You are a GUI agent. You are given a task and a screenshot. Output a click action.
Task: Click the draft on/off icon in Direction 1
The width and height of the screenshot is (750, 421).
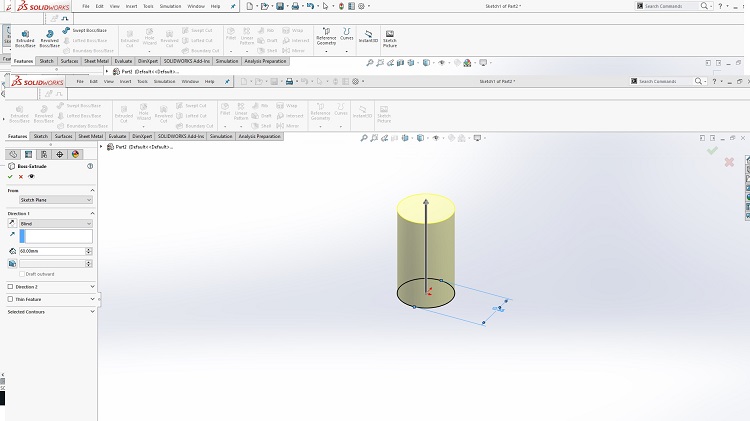pyautogui.click(x=12, y=264)
